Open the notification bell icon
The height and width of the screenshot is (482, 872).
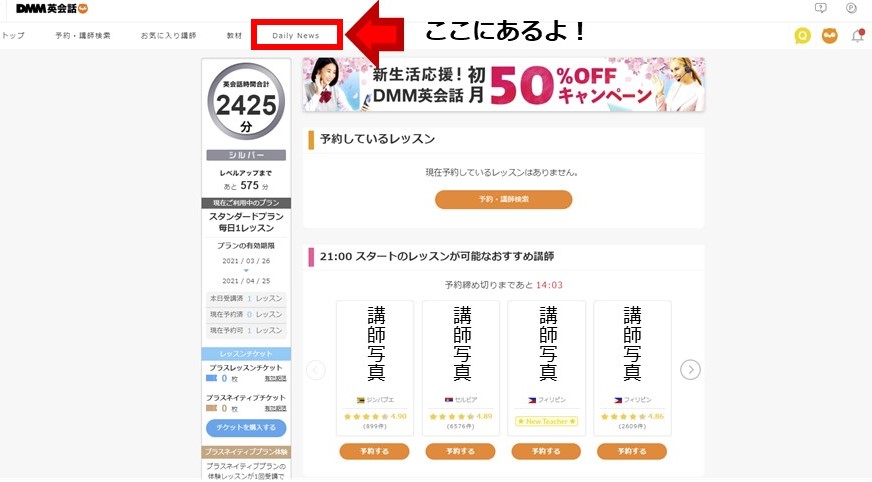858,36
